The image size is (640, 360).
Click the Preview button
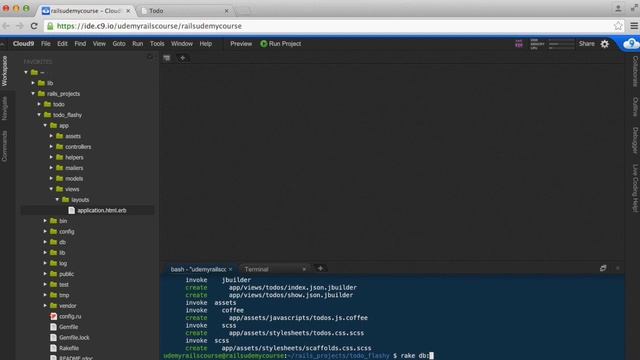[241, 44]
